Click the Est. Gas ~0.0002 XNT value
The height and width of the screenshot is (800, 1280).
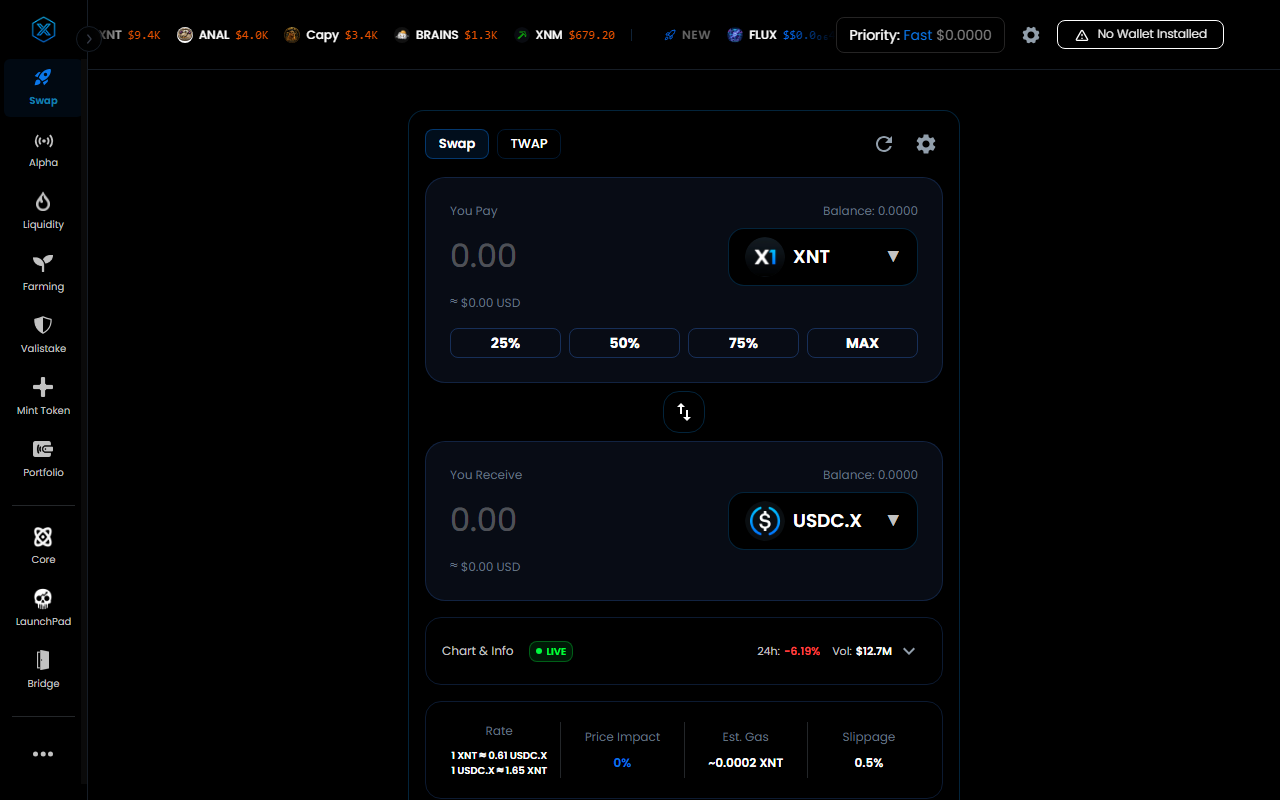click(x=746, y=763)
